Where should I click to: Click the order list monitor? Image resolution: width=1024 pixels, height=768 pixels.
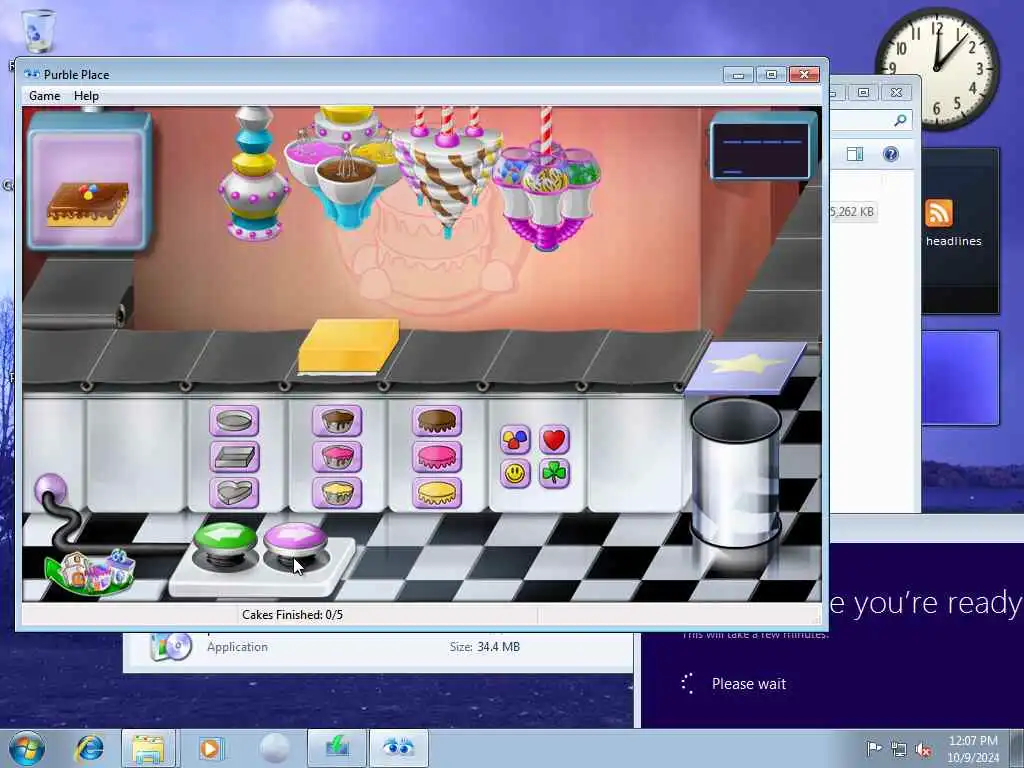(x=761, y=146)
